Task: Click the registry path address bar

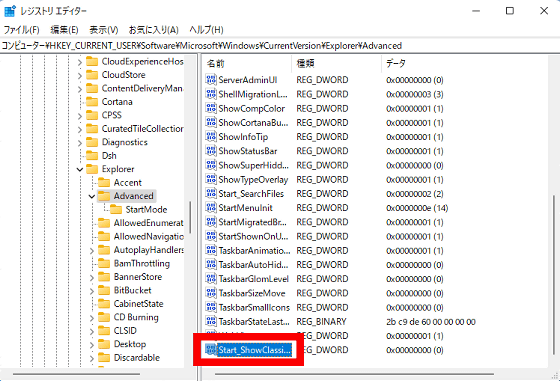Action: 280,46
